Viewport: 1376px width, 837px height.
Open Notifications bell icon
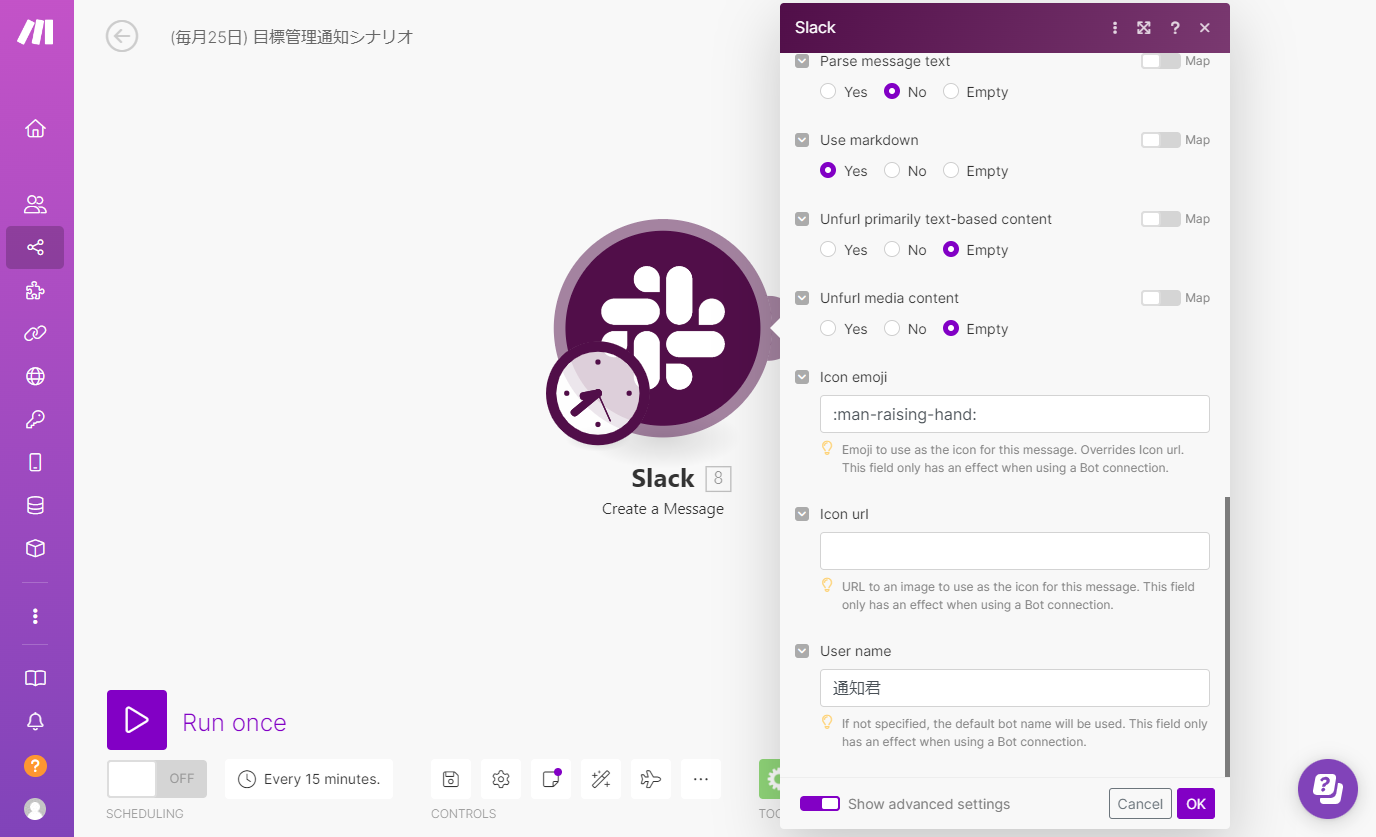(x=35, y=721)
